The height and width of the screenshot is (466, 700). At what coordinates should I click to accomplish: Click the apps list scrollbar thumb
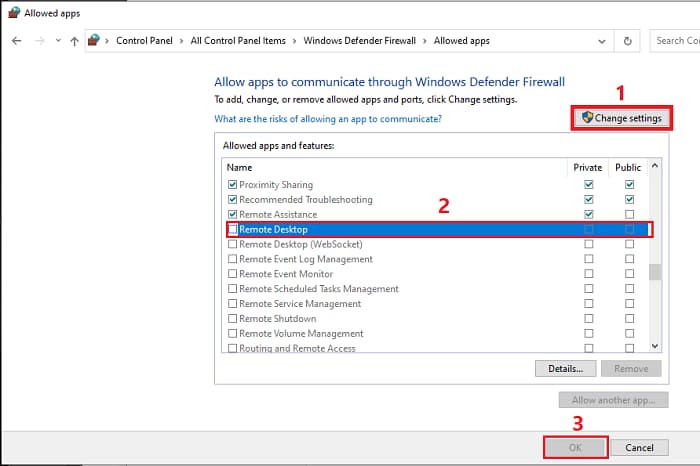[655, 272]
